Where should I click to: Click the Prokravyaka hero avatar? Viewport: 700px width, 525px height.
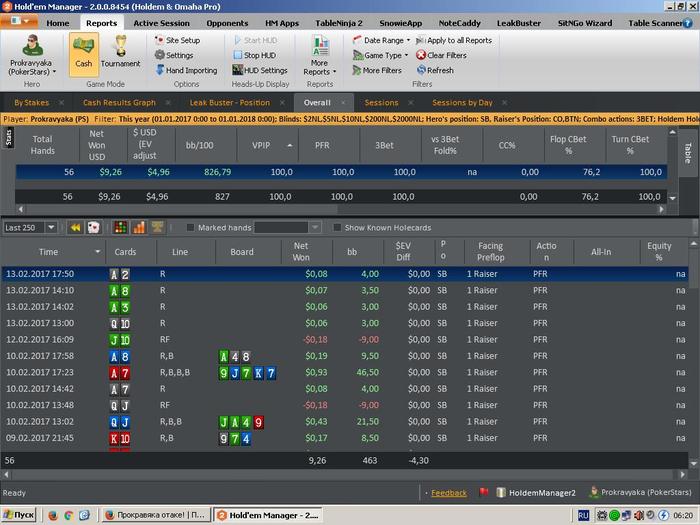pyautogui.click(x=32, y=45)
